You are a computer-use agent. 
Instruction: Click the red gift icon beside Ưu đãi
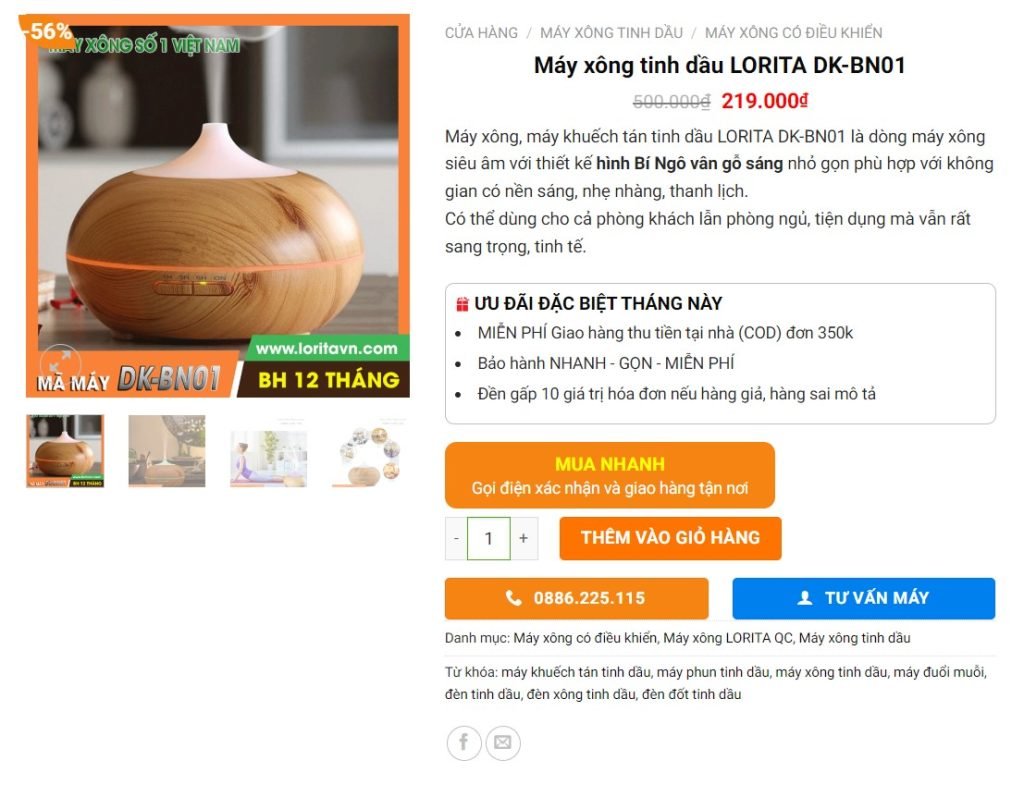coord(462,304)
